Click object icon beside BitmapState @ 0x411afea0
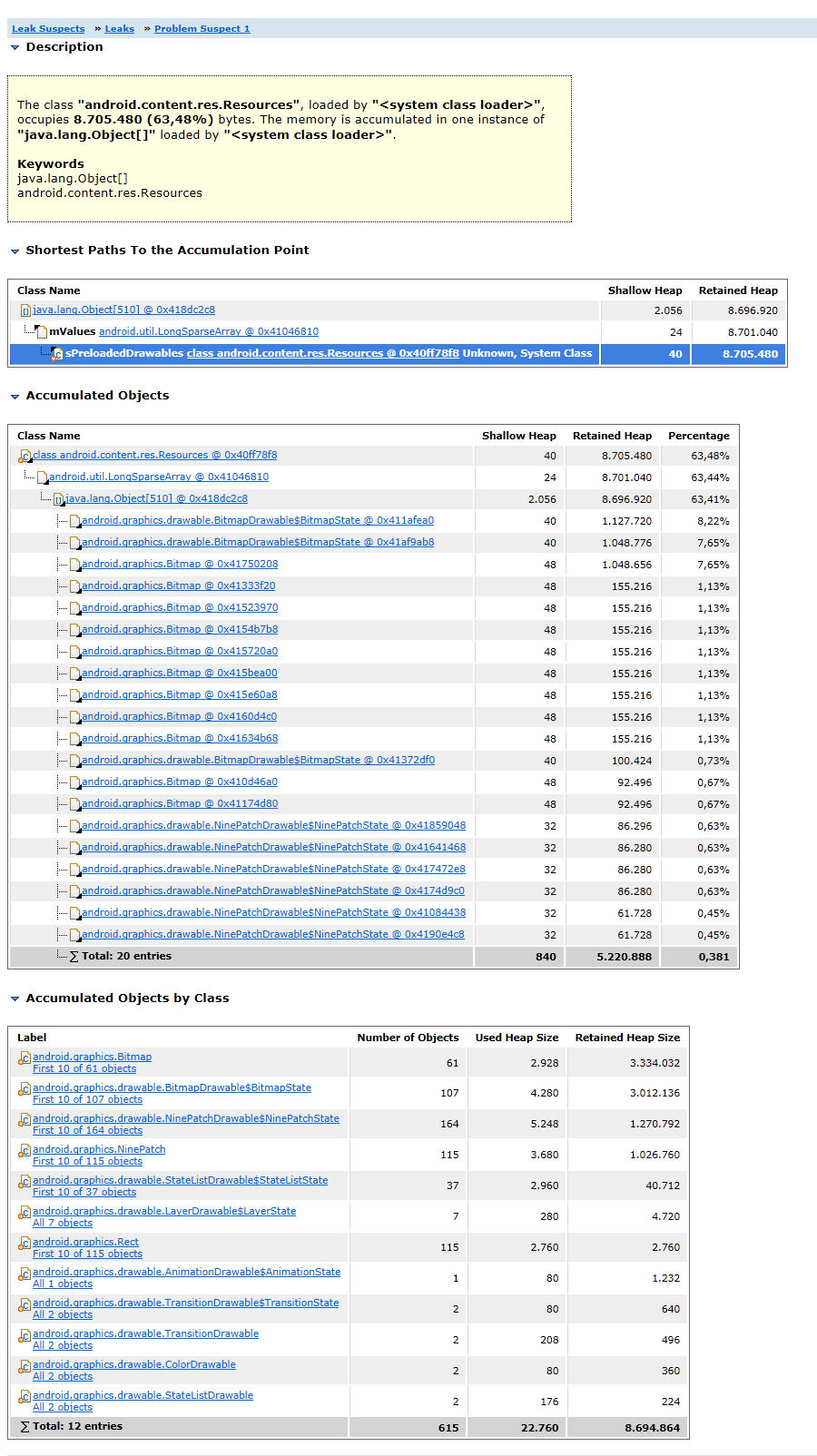The image size is (817, 1456). tap(74, 521)
